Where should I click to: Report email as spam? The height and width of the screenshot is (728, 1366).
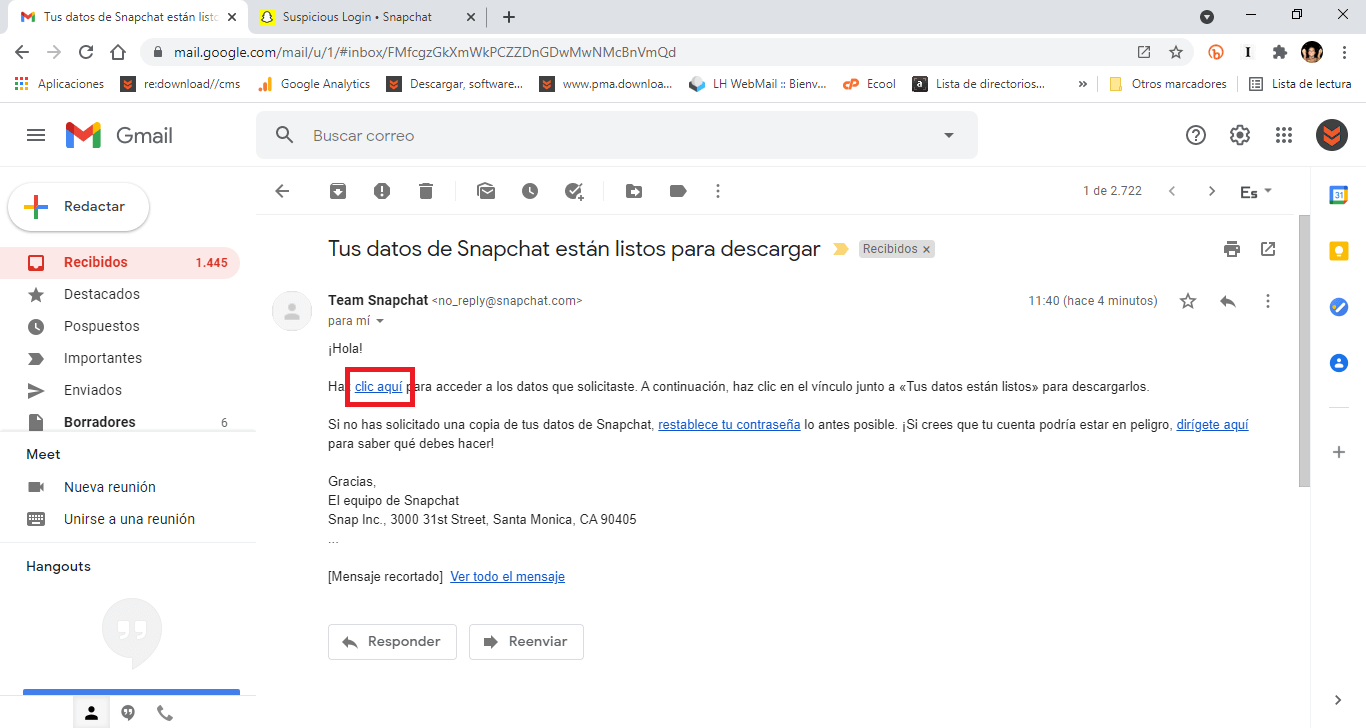[x=382, y=191]
